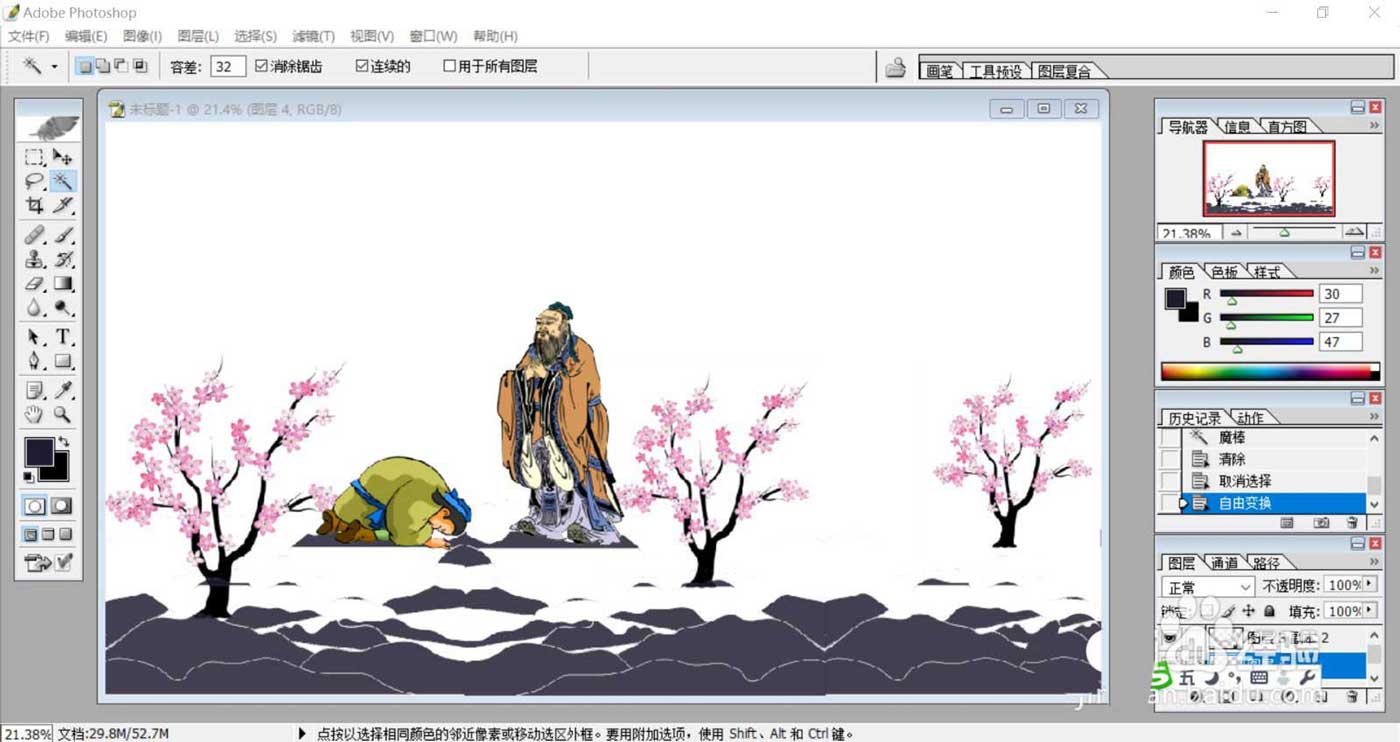Select the Type tool

click(63, 337)
